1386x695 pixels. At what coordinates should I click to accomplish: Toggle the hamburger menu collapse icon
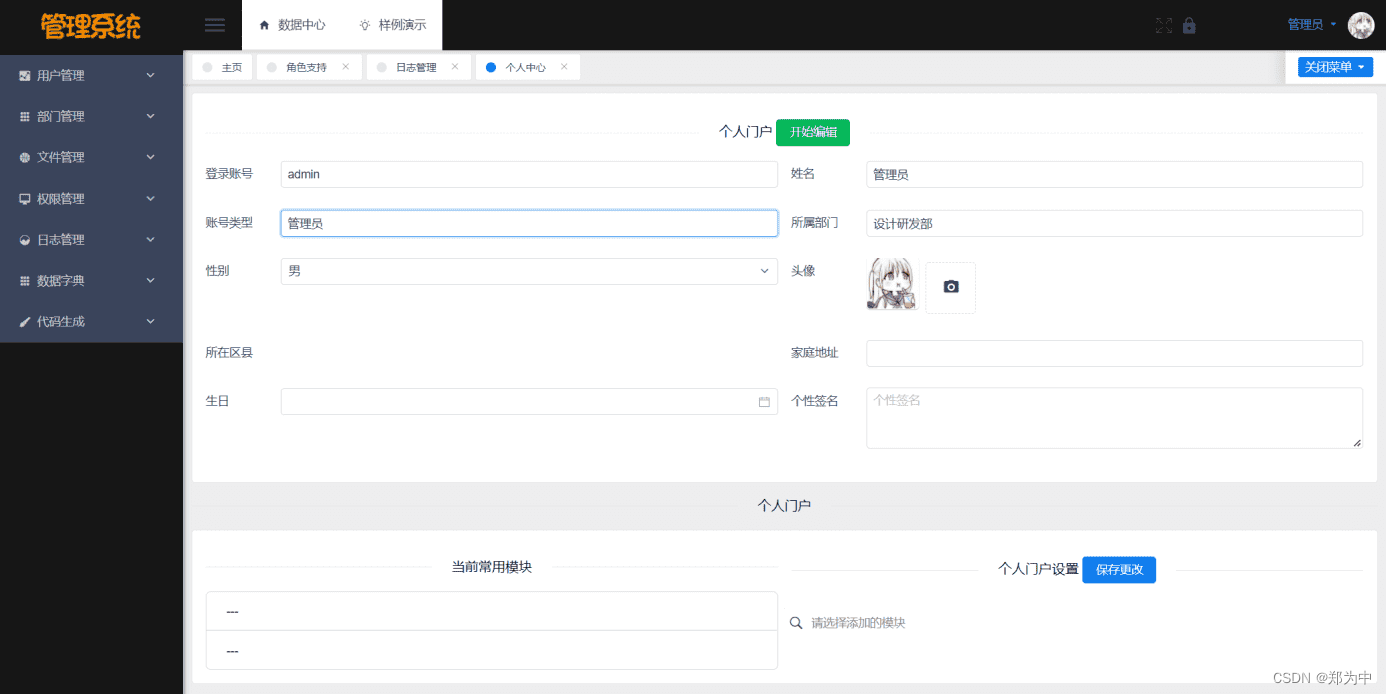pos(214,25)
